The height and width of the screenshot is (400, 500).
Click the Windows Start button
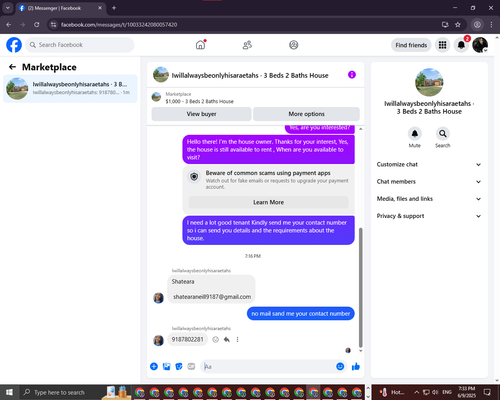[x=9, y=392]
